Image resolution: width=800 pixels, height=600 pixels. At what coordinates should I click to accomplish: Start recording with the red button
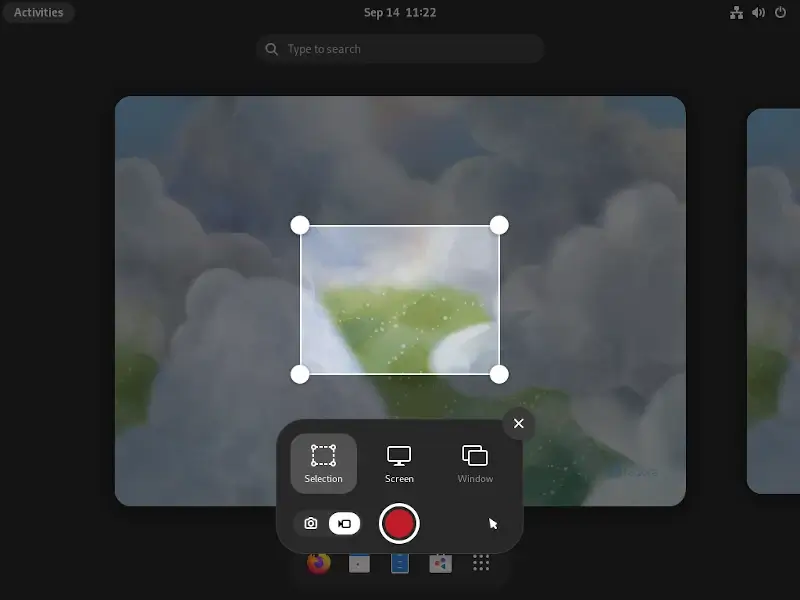click(399, 523)
